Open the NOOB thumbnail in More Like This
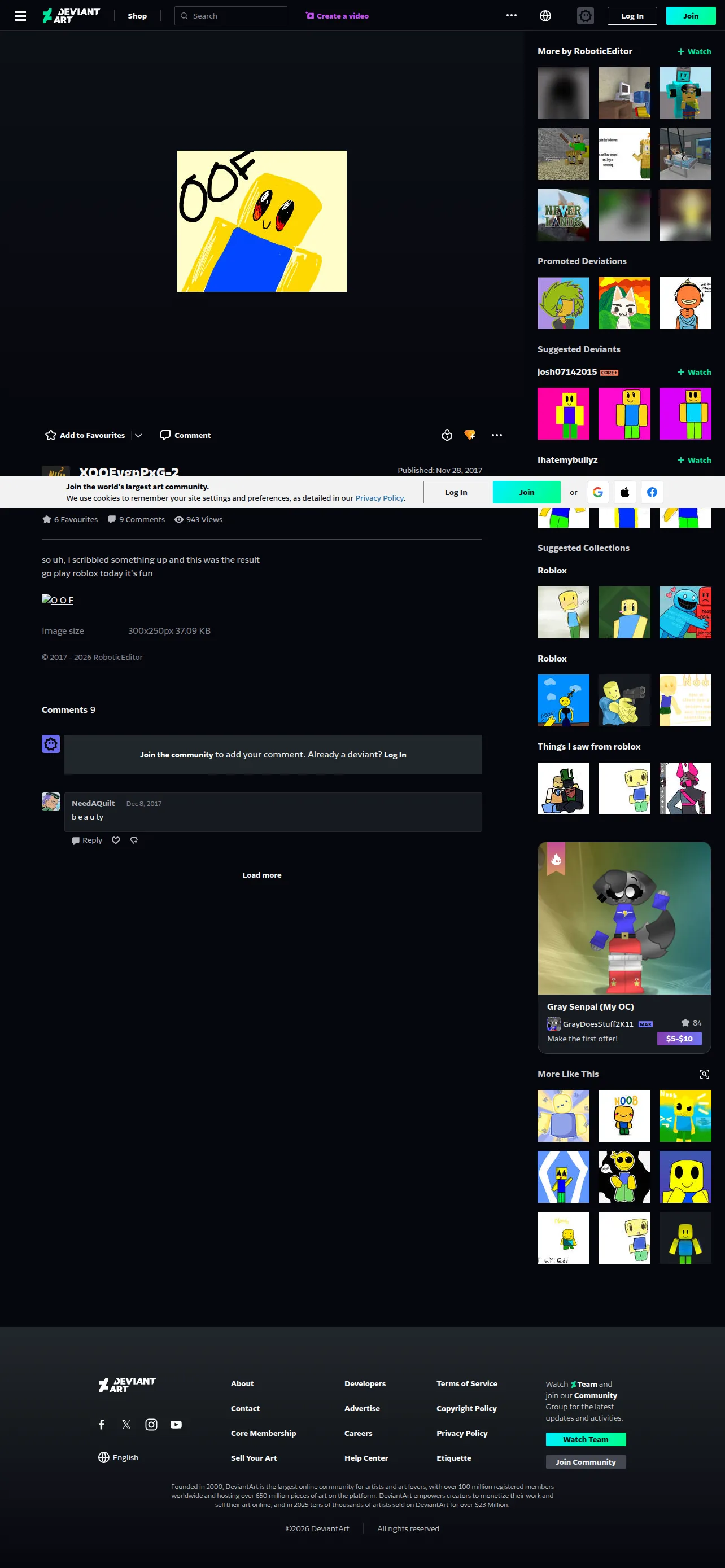The height and width of the screenshot is (1568, 725). (624, 1116)
